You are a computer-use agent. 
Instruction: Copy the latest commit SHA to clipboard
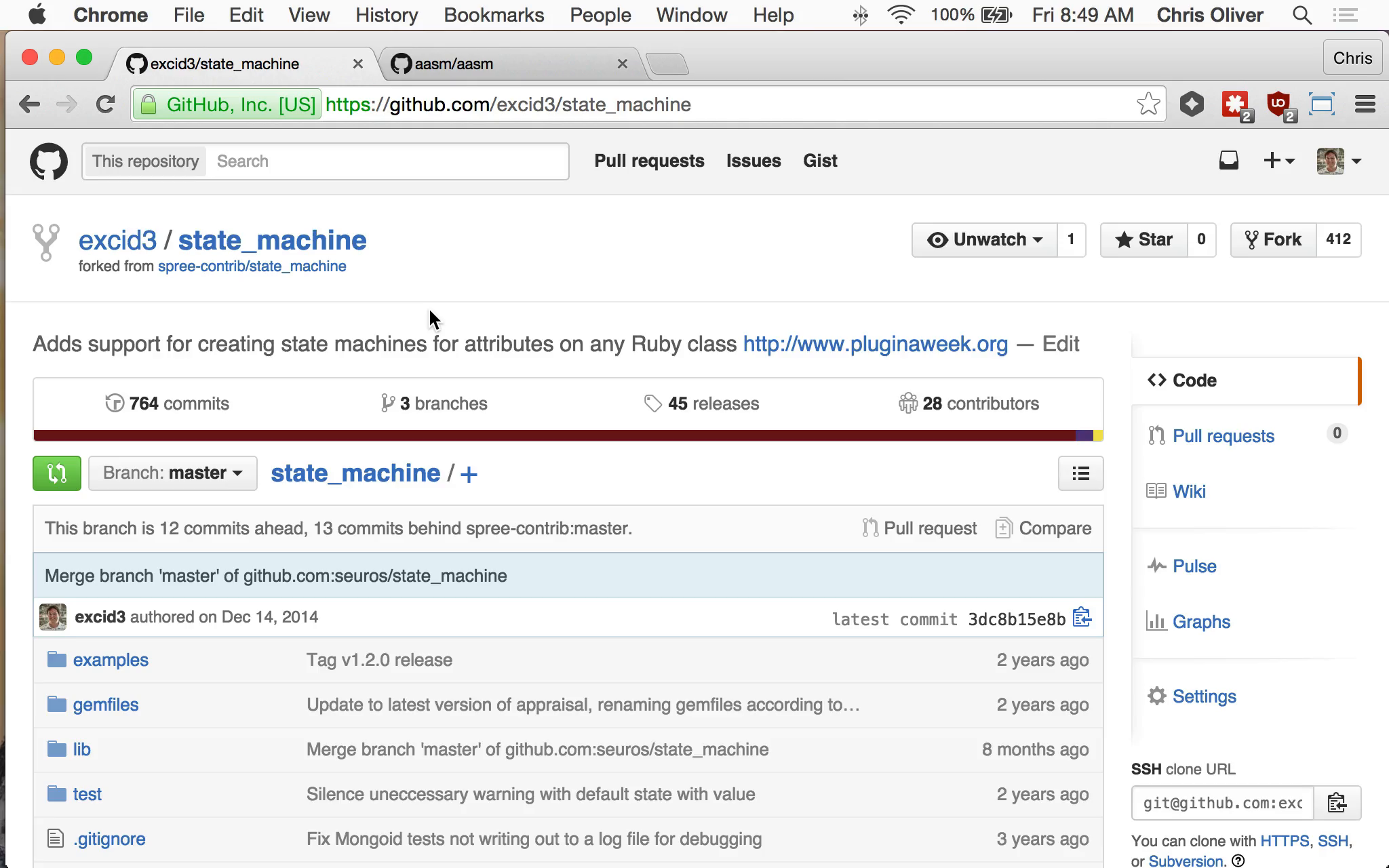tap(1082, 618)
